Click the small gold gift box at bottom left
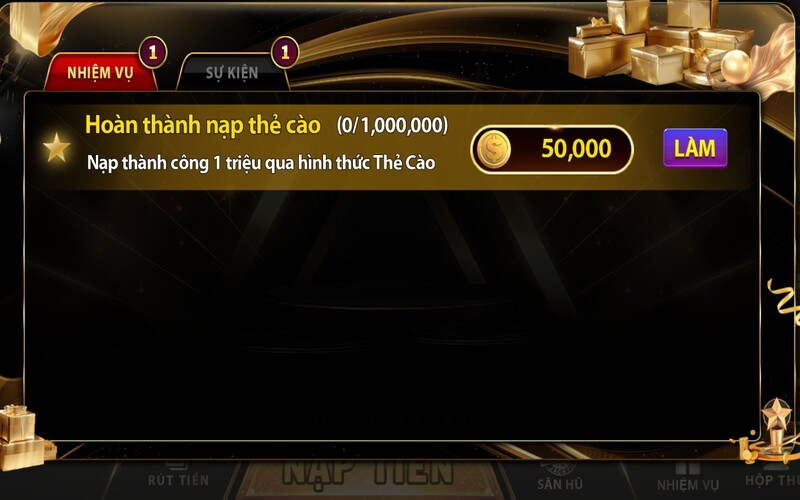 [x=20, y=437]
